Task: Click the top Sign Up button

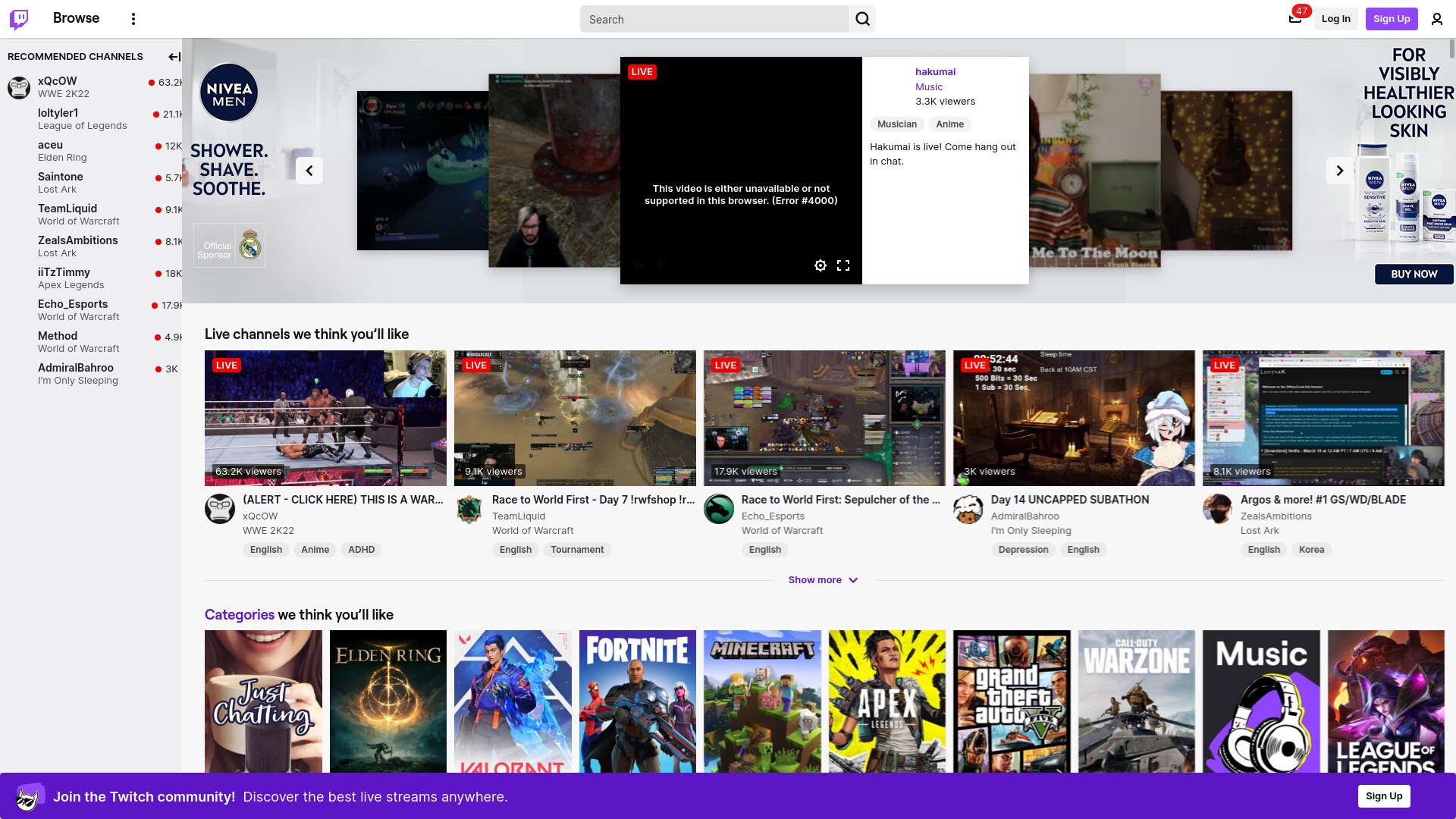Action: click(1392, 19)
